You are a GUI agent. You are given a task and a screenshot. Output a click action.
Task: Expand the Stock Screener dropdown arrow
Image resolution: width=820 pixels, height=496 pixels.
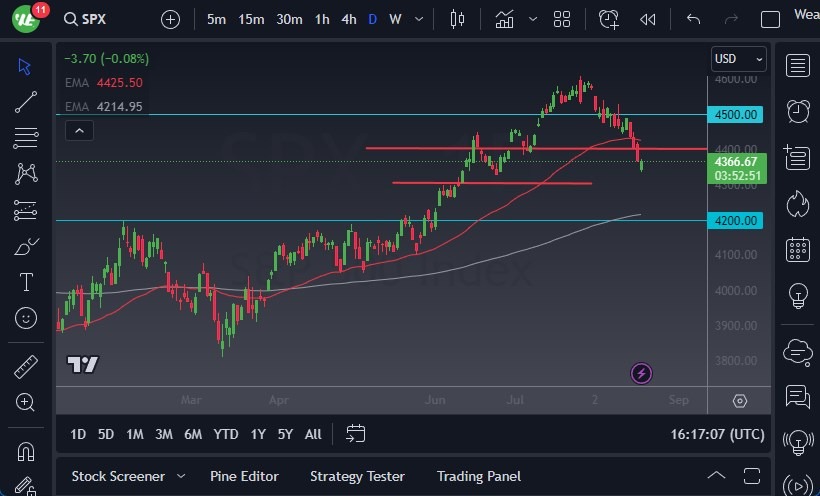pyautogui.click(x=181, y=476)
